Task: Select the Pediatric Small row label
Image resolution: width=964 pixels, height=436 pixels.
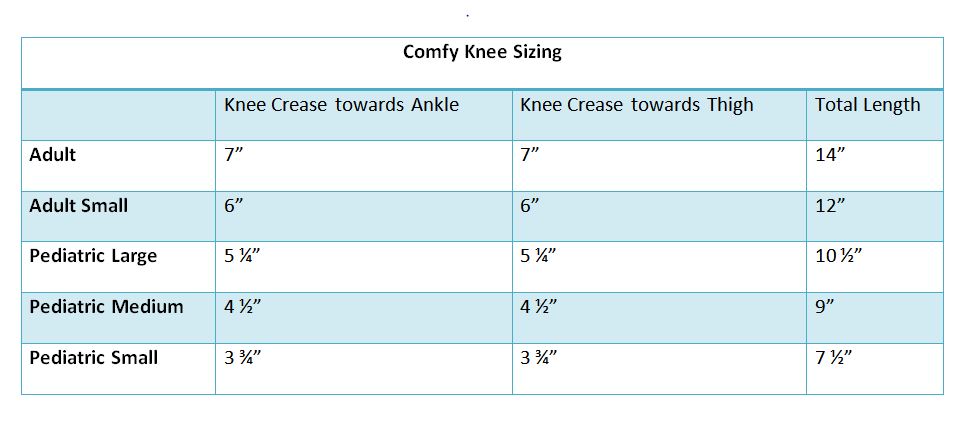Action: pos(94,357)
